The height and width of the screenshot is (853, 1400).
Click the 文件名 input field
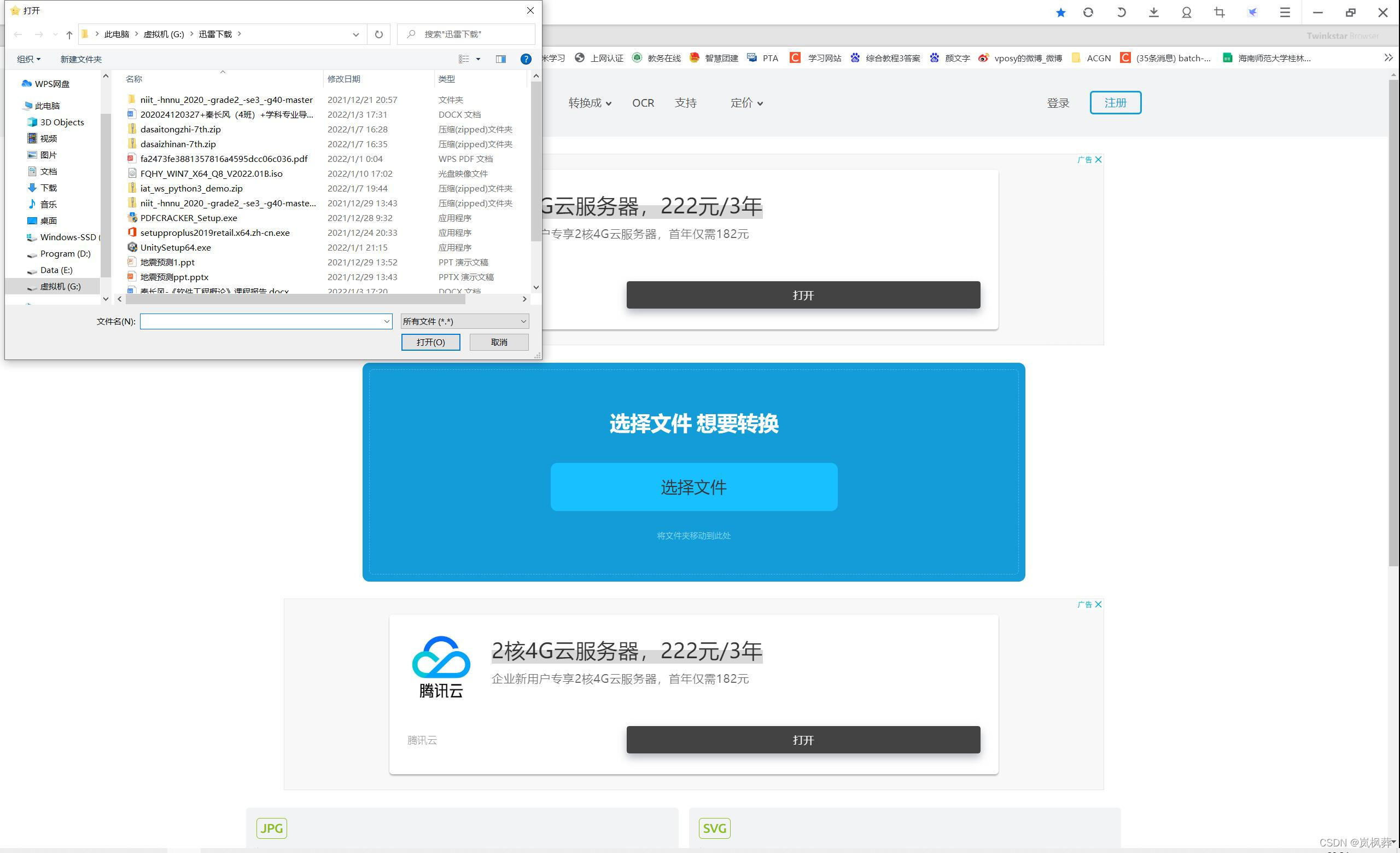coord(261,322)
